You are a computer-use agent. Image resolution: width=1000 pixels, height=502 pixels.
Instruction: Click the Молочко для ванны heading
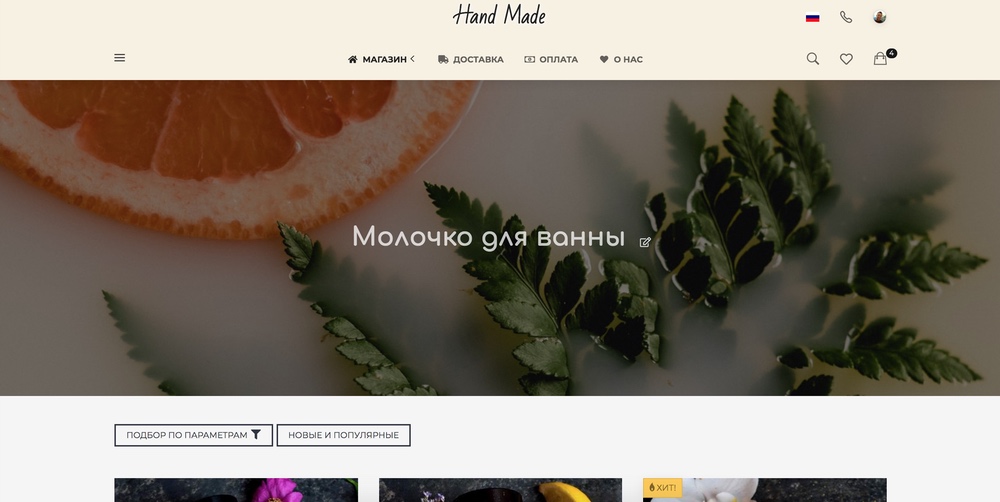pos(489,237)
